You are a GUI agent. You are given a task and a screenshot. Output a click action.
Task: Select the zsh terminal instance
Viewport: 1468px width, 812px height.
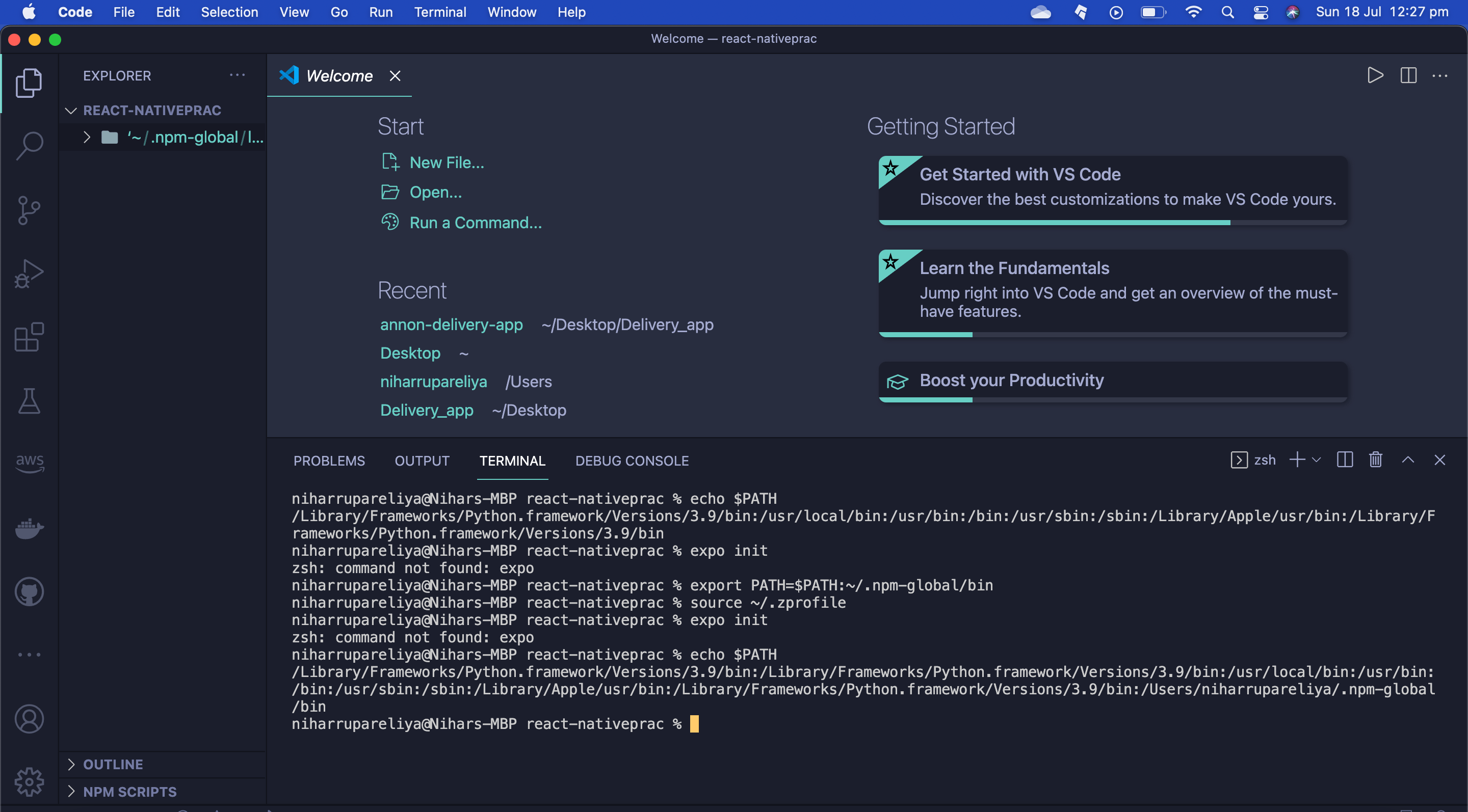(x=1253, y=459)
